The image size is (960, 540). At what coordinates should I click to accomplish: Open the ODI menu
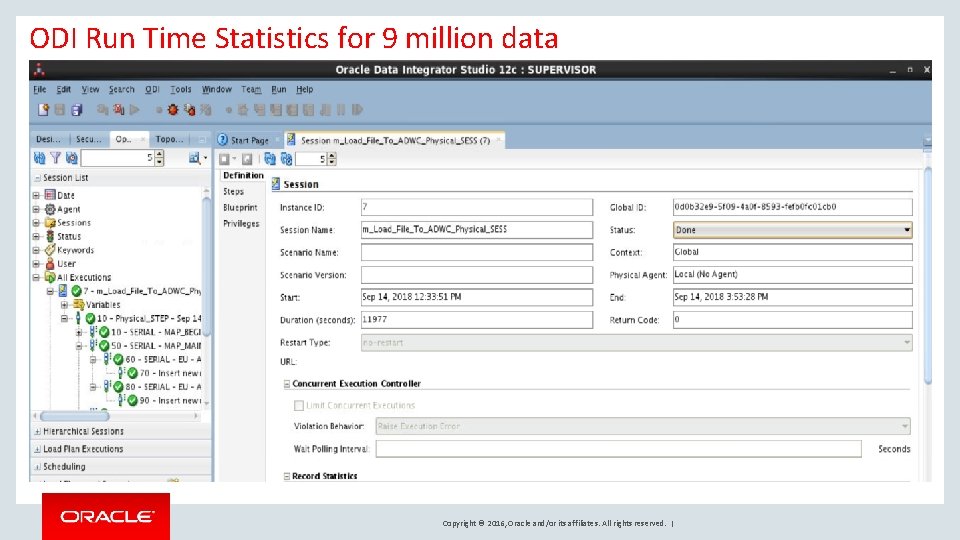[x=152, y=89]
